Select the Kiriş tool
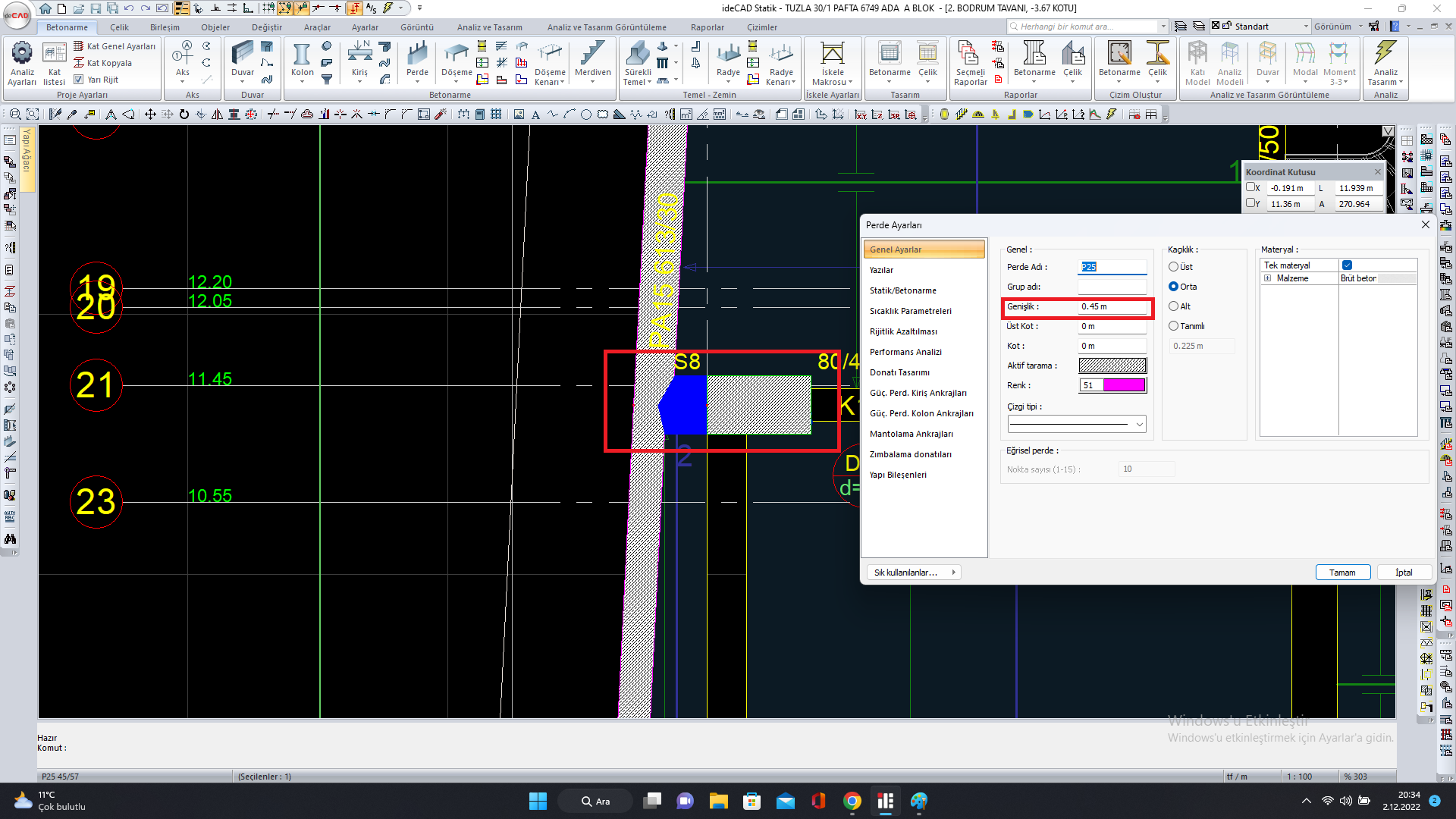 point(359,61)
